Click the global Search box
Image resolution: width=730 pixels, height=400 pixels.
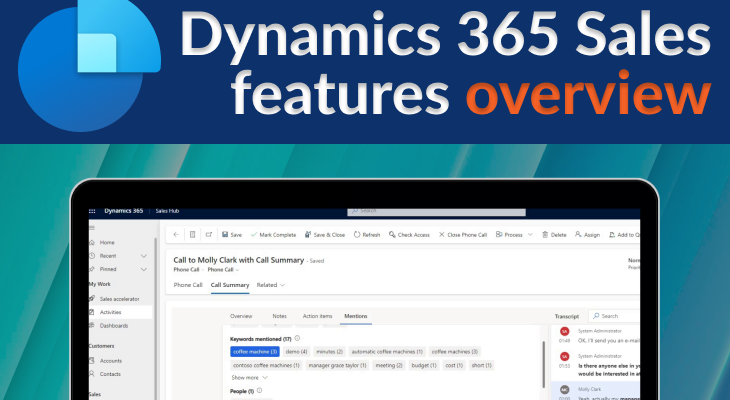[437, 211]
